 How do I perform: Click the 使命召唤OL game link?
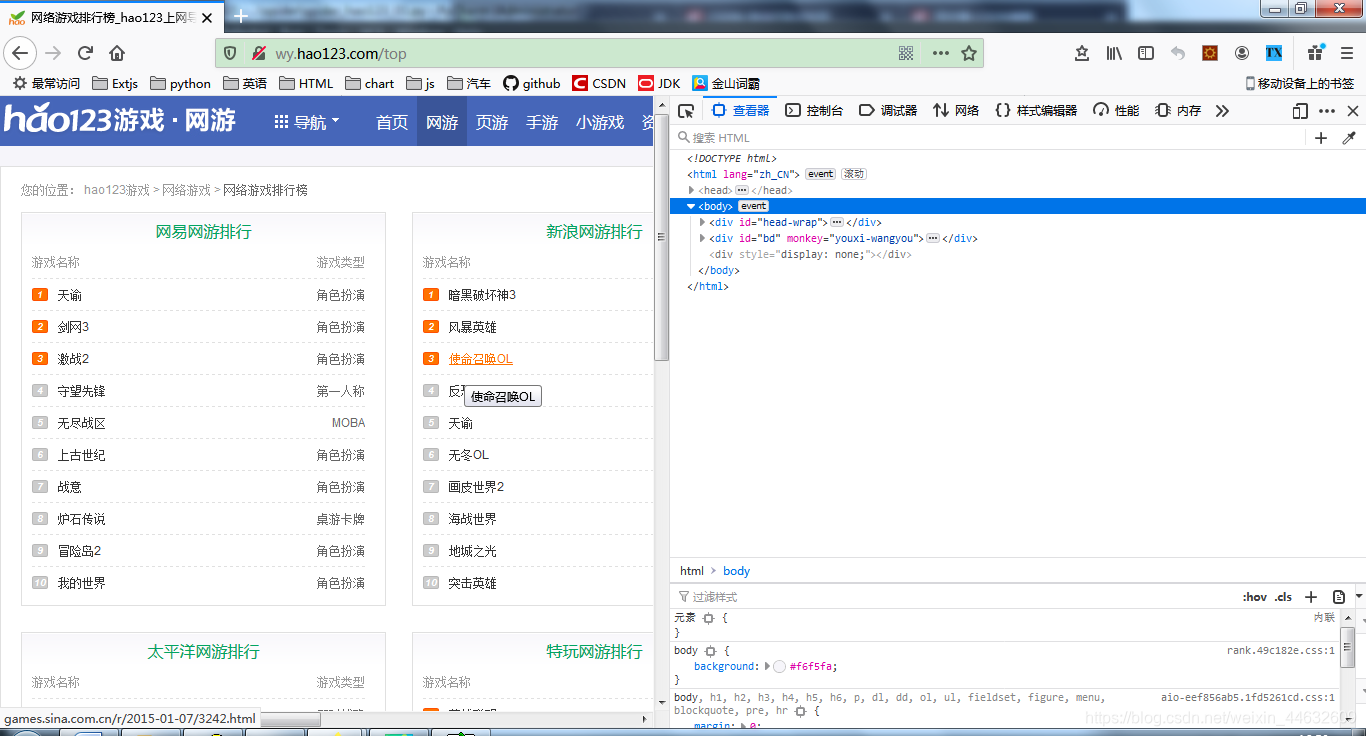point(480,359)
